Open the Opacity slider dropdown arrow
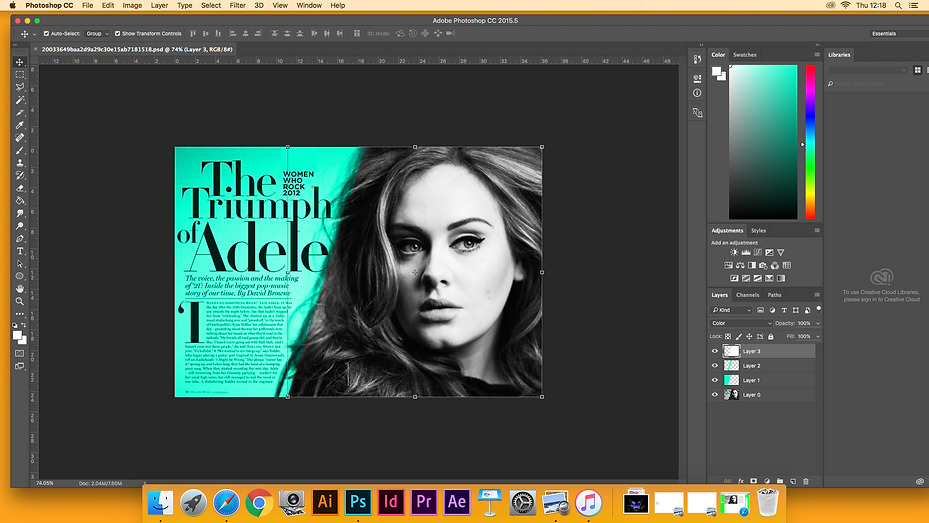This screenshot has height=523, width=929. (x=818, y=323)
